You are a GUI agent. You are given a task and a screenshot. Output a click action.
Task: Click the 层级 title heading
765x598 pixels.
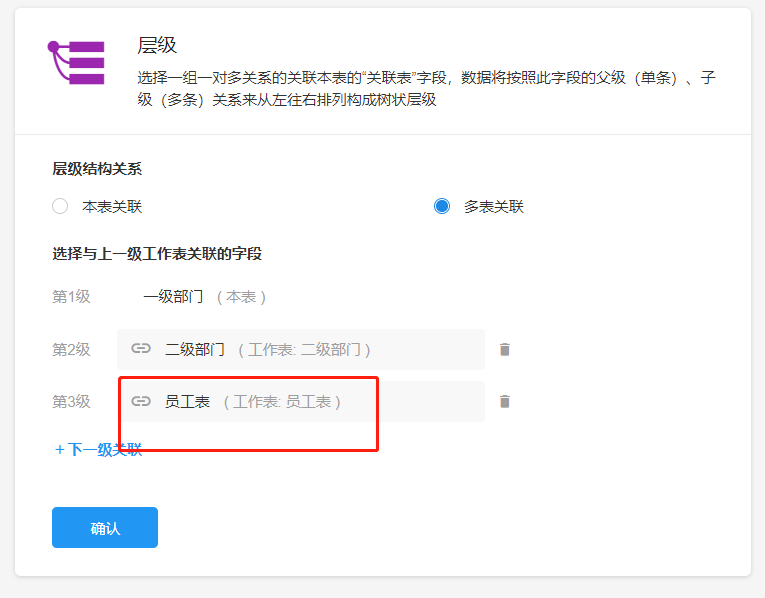click(157, 45)
